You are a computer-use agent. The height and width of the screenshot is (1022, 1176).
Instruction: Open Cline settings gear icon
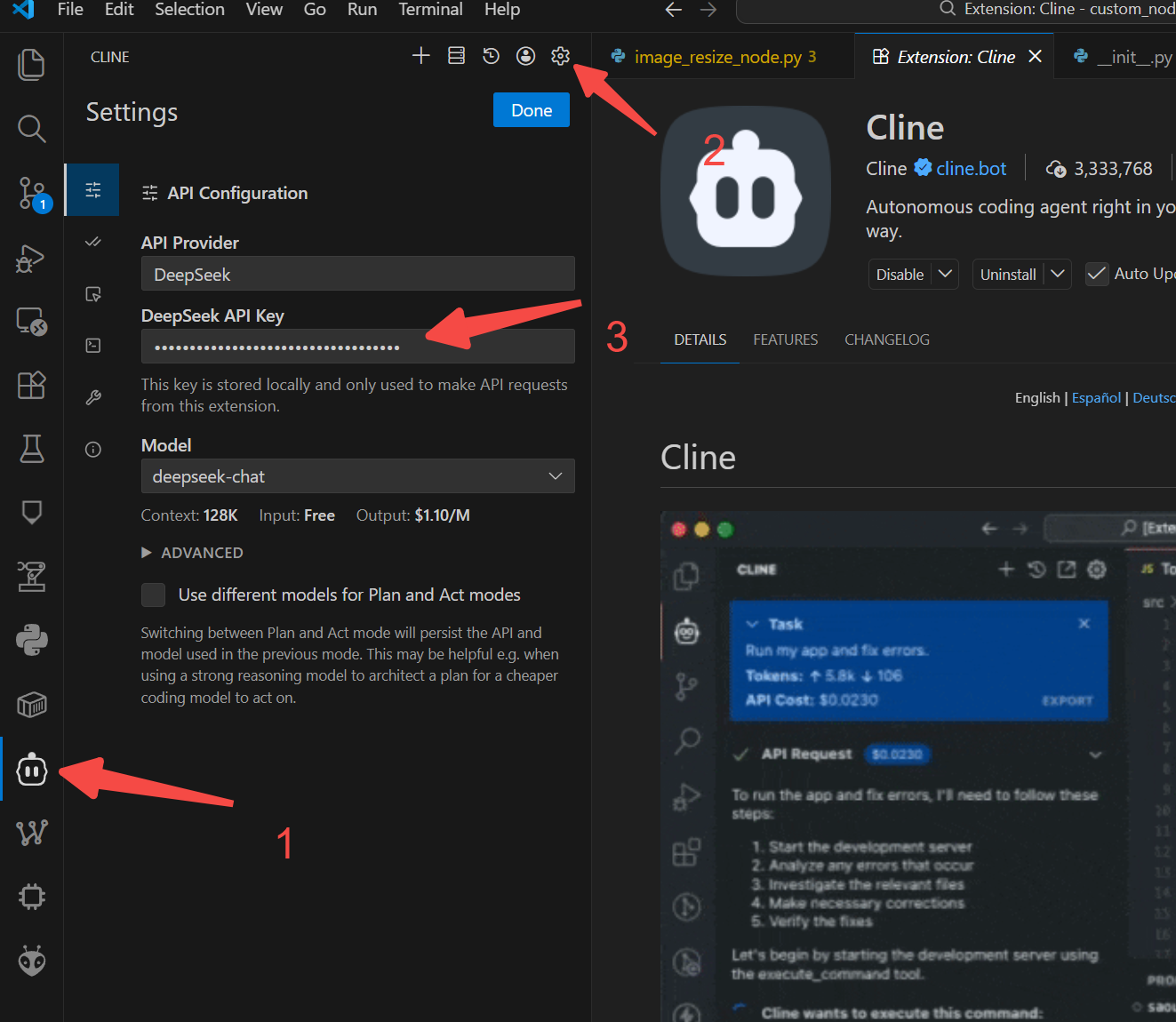pos(560,56)
